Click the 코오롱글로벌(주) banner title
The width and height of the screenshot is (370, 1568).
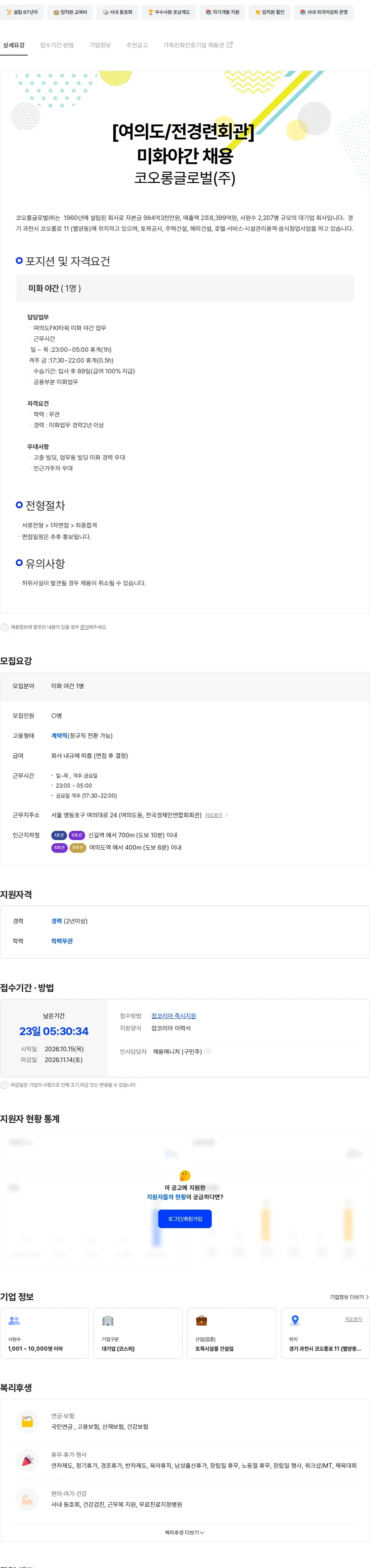[x=185, y=178]
